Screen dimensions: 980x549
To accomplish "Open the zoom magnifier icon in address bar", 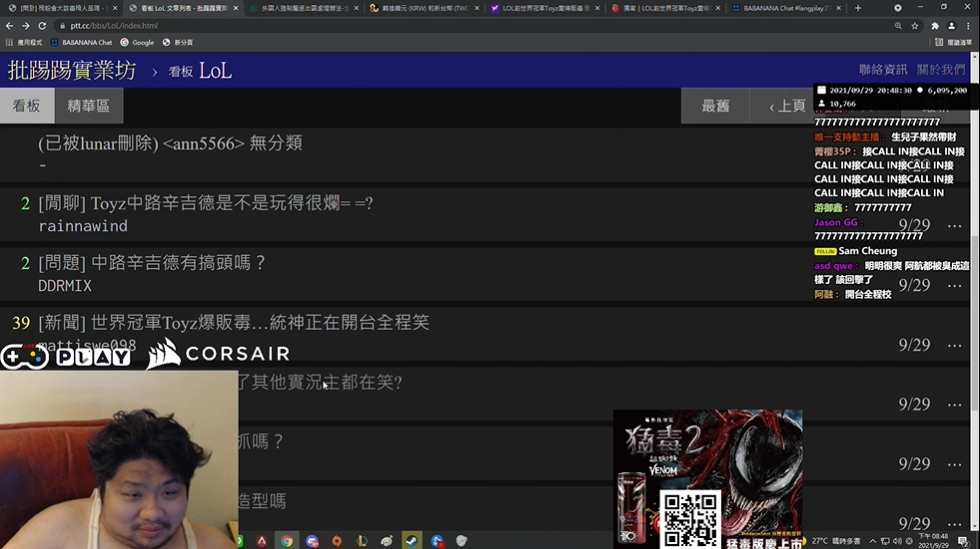I will pos(898,26).
